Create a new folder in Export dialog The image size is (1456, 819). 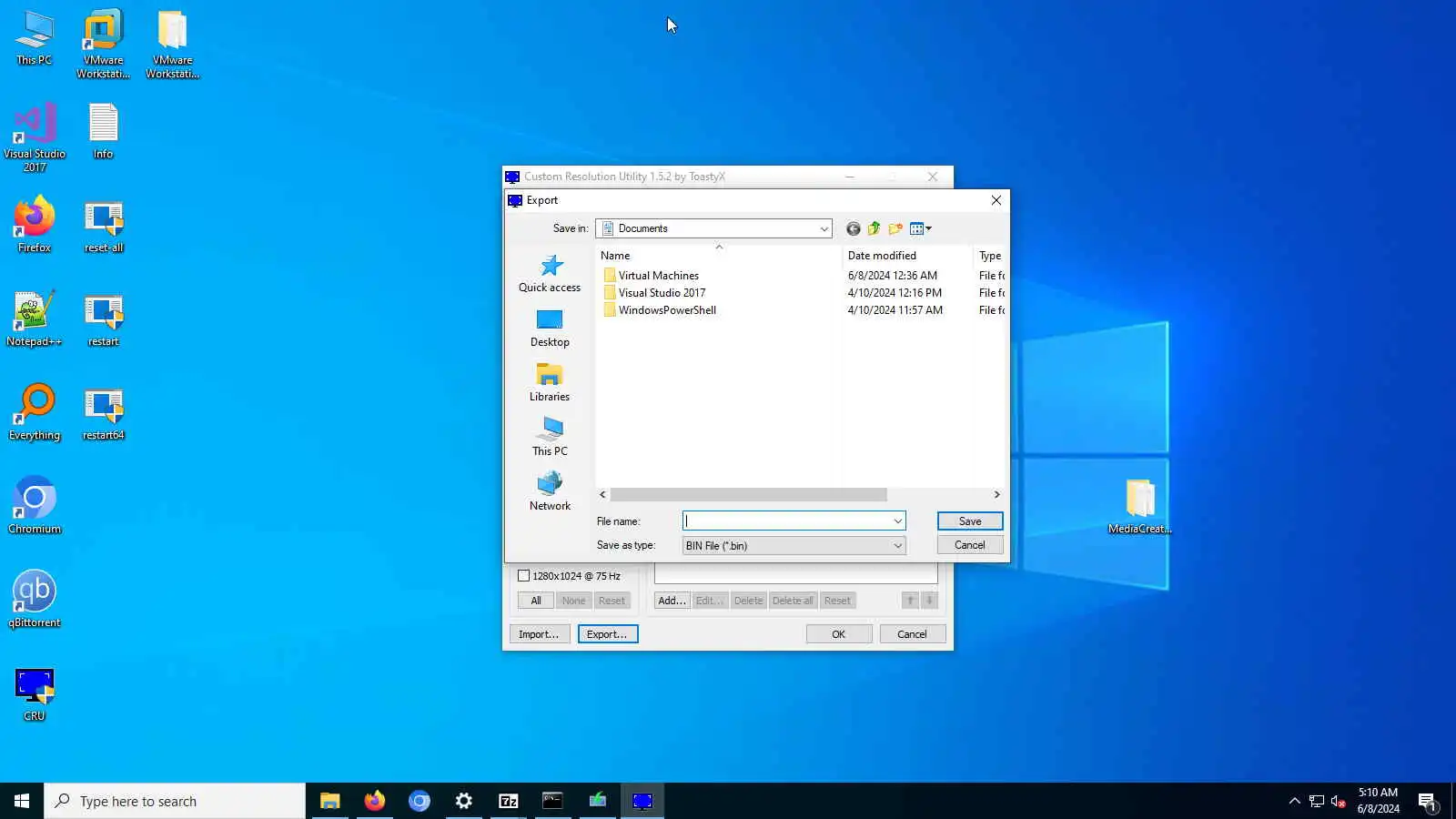coord(895,228)
